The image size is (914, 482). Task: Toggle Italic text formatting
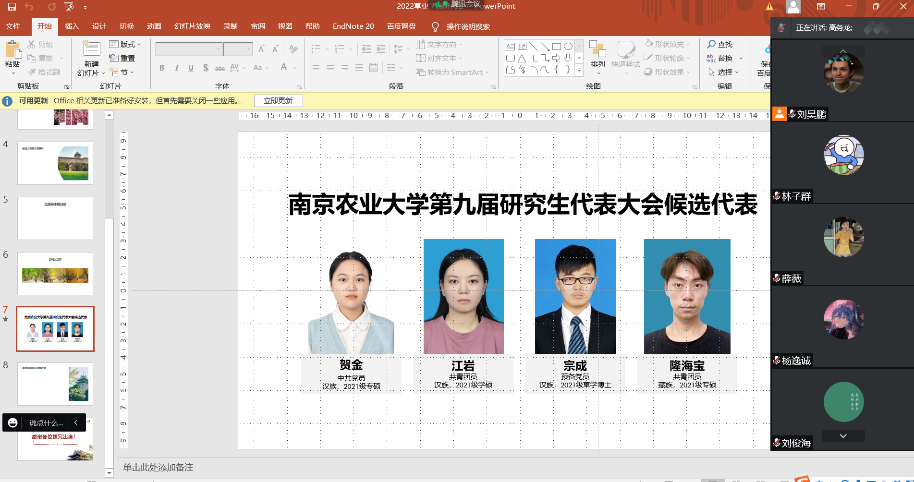176,68
